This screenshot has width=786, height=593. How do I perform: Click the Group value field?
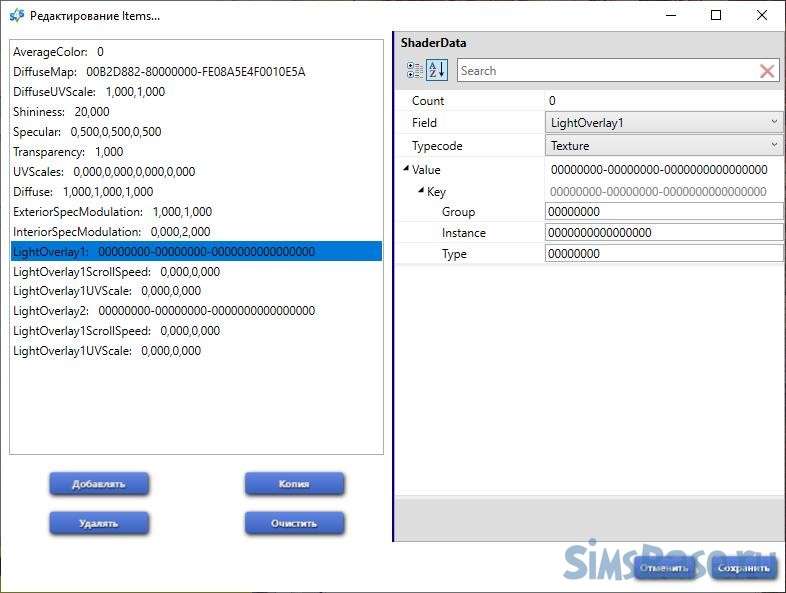664,212
